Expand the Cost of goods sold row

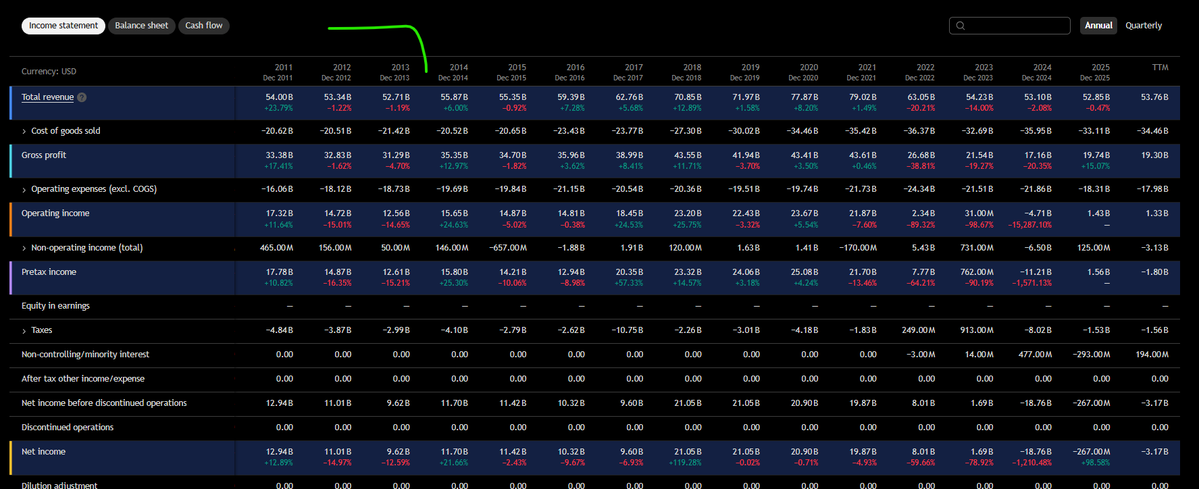[x=24, y=131]
